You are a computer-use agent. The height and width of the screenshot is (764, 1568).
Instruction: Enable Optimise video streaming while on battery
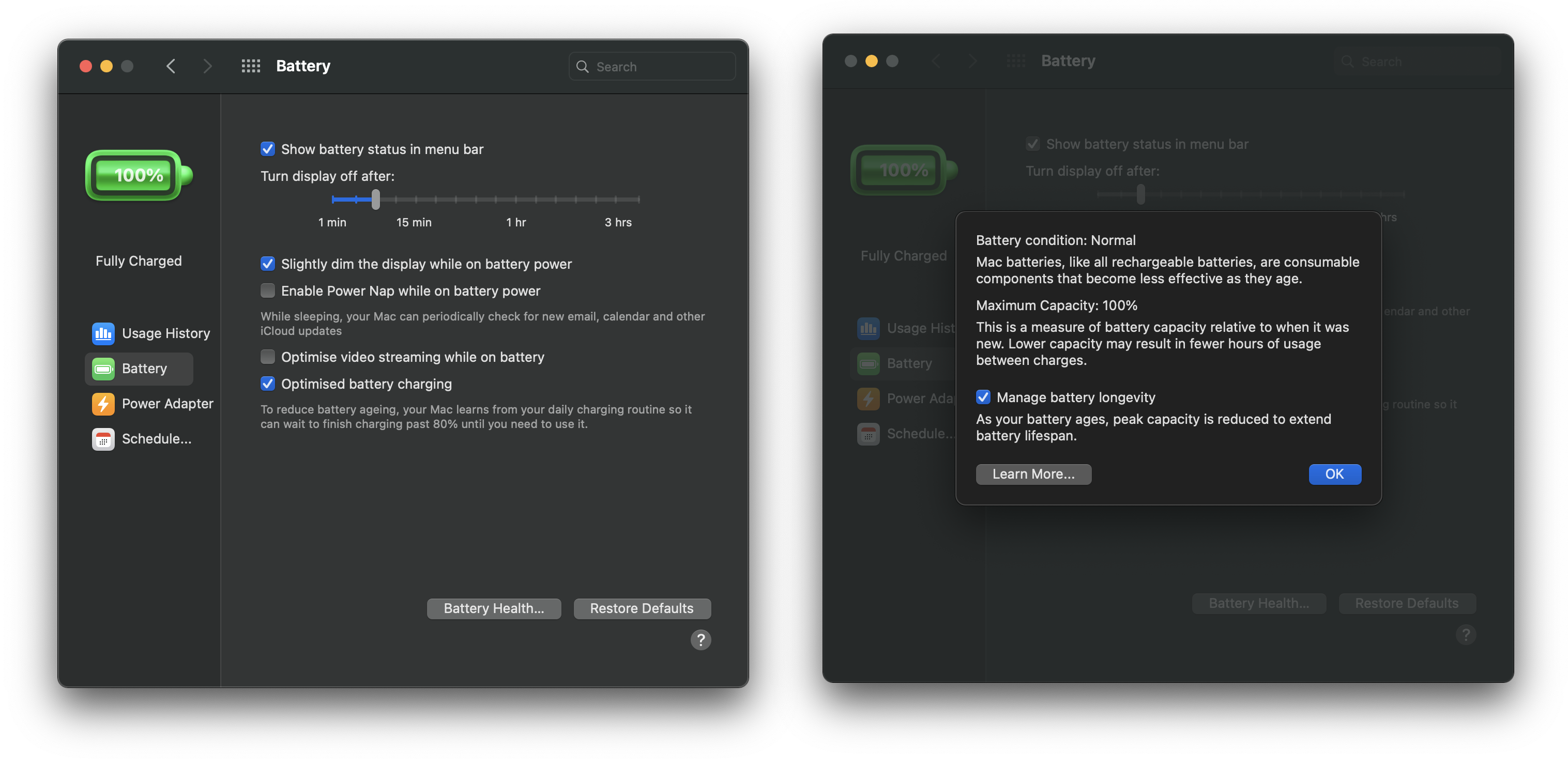(x=267, y=357)
